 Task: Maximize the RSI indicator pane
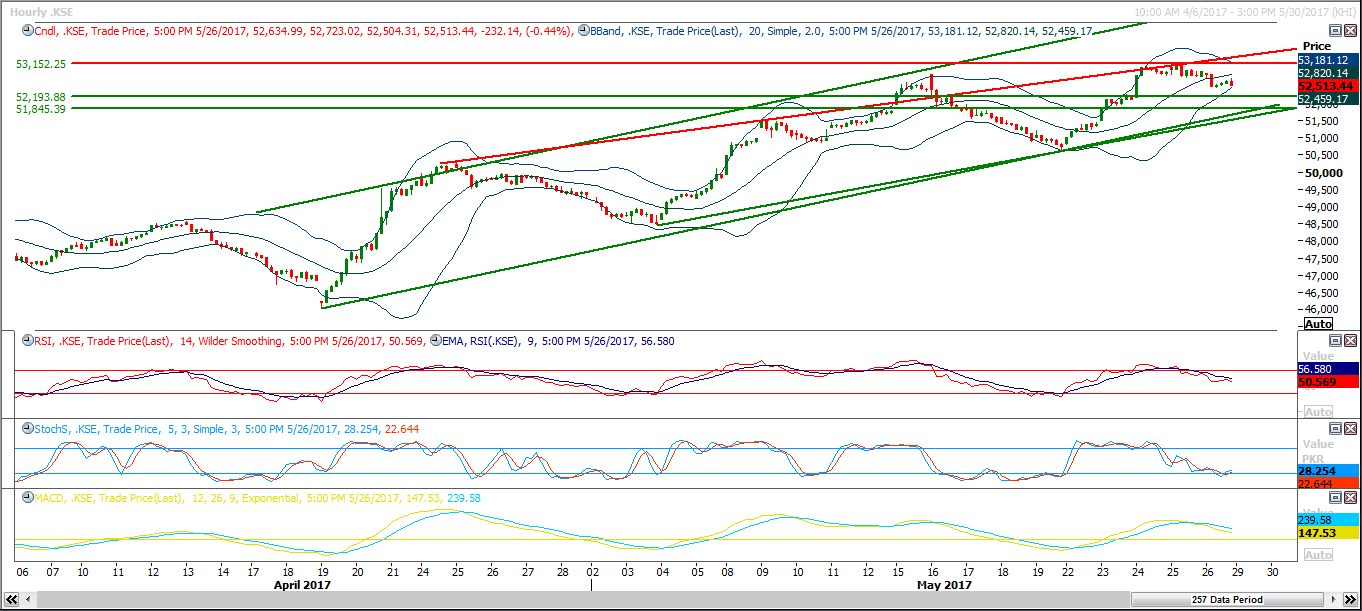coord(1334,341)
